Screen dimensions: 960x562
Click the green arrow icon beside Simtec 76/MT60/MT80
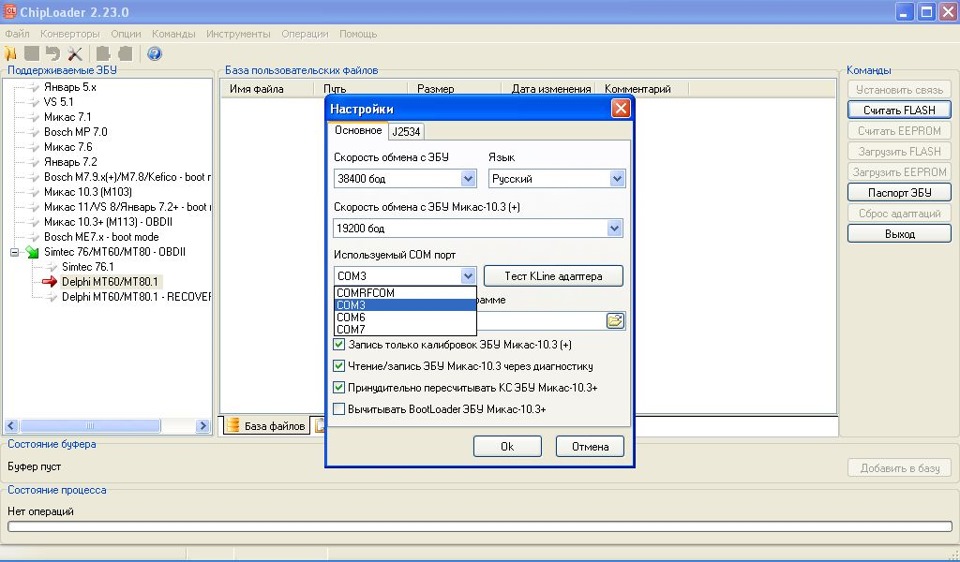click(x=32, y=252)
